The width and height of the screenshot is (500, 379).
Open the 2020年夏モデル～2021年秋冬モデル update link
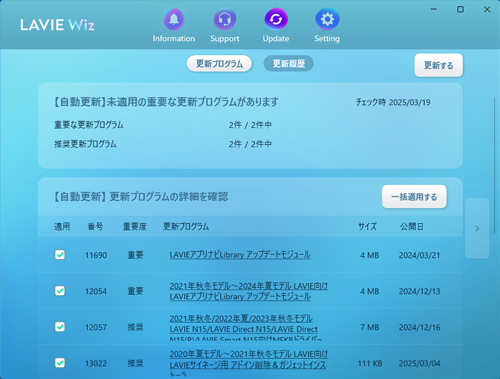[x=249, y=364]
